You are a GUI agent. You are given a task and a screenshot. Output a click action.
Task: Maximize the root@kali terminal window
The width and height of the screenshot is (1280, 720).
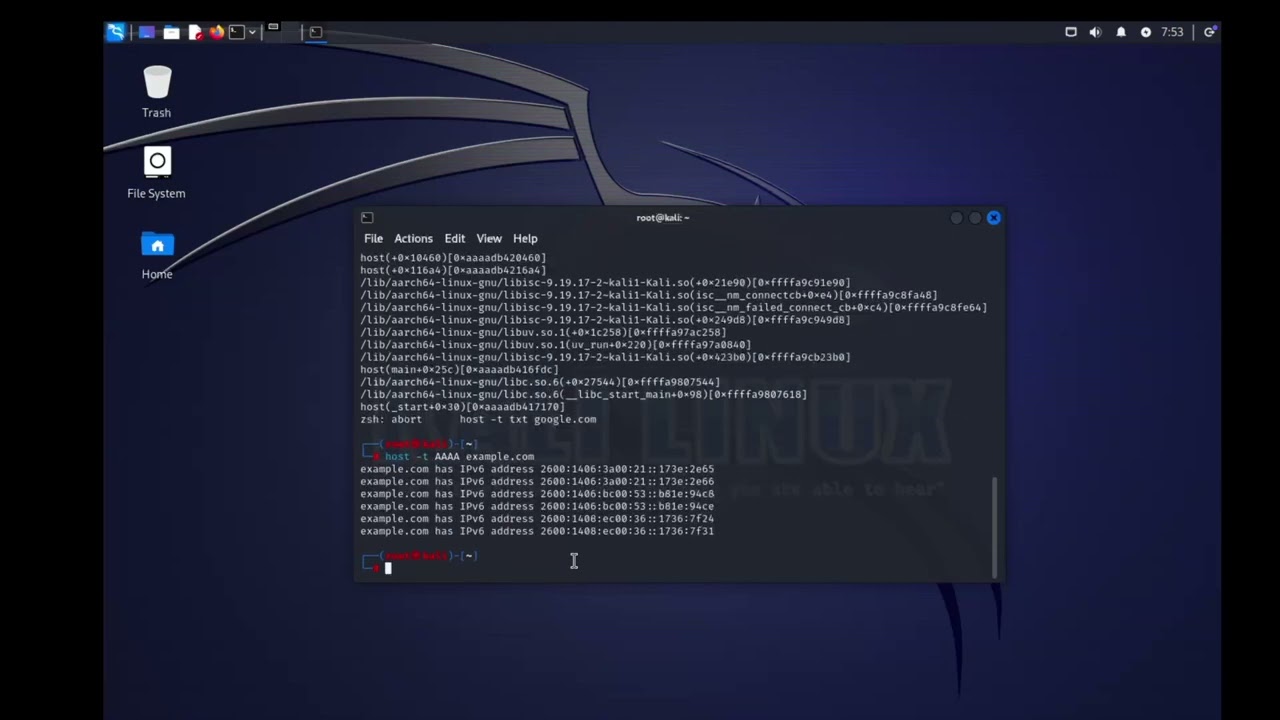click(x=975, y=217)
